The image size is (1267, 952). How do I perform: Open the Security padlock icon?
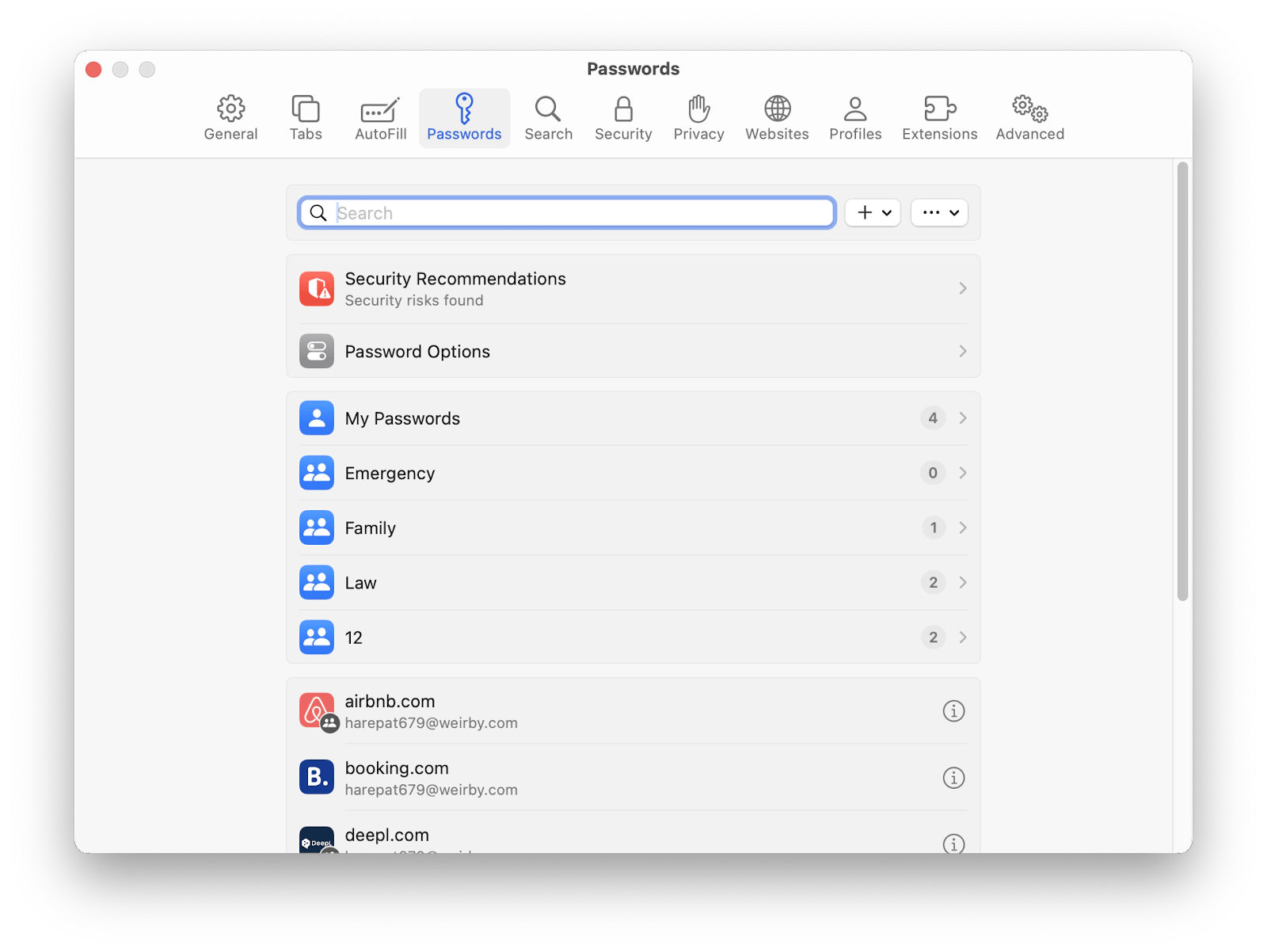[623, 109]
